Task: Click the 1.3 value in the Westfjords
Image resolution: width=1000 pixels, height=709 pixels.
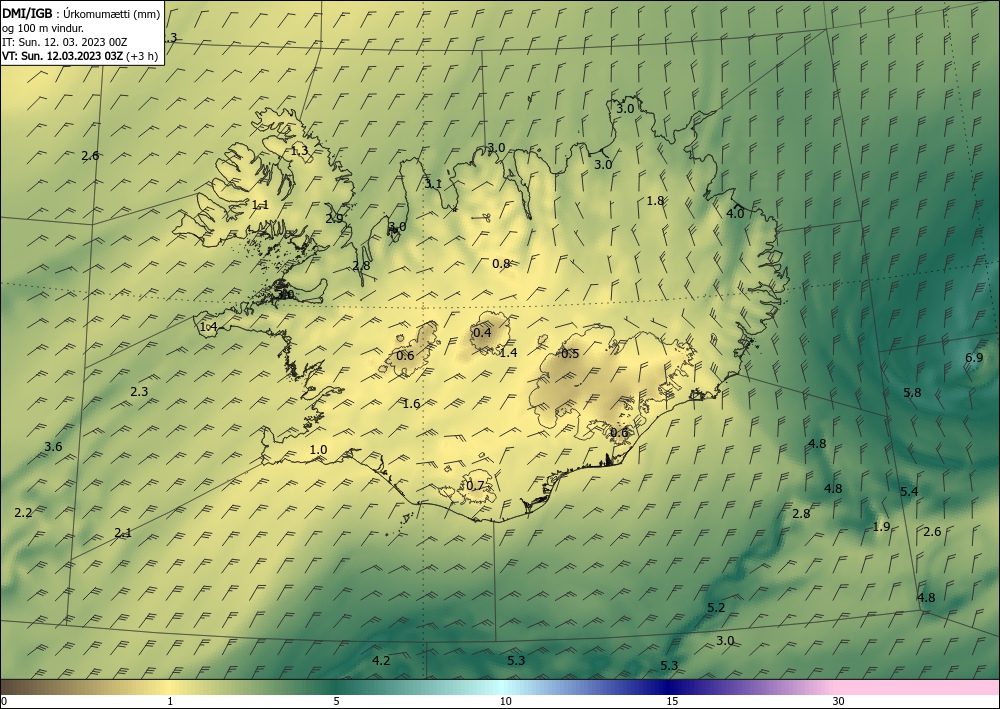Action: [x=300, y=151]
